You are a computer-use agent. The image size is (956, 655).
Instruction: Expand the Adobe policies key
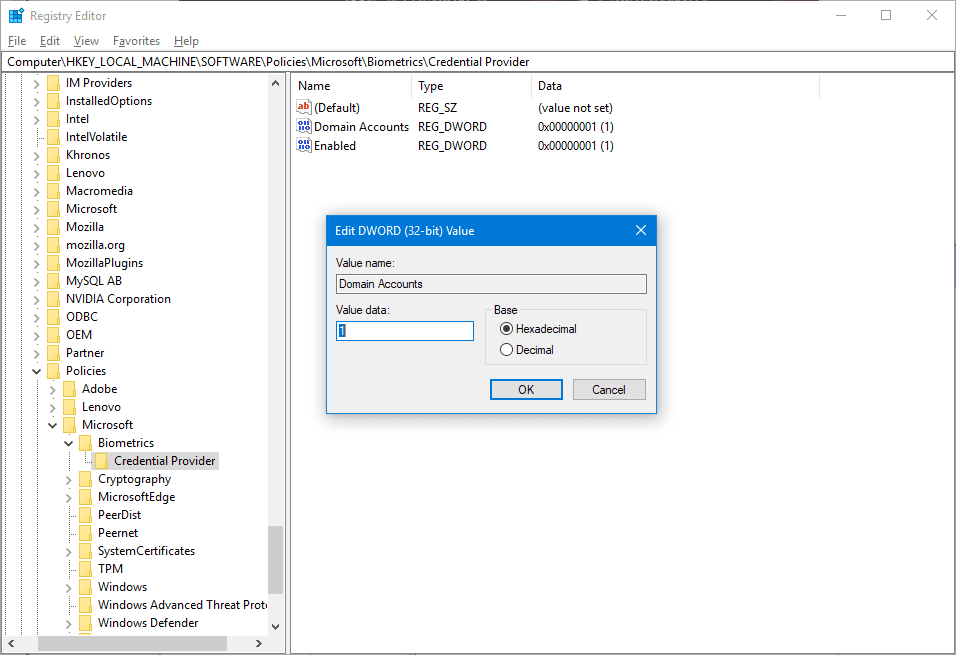point(52,389)
